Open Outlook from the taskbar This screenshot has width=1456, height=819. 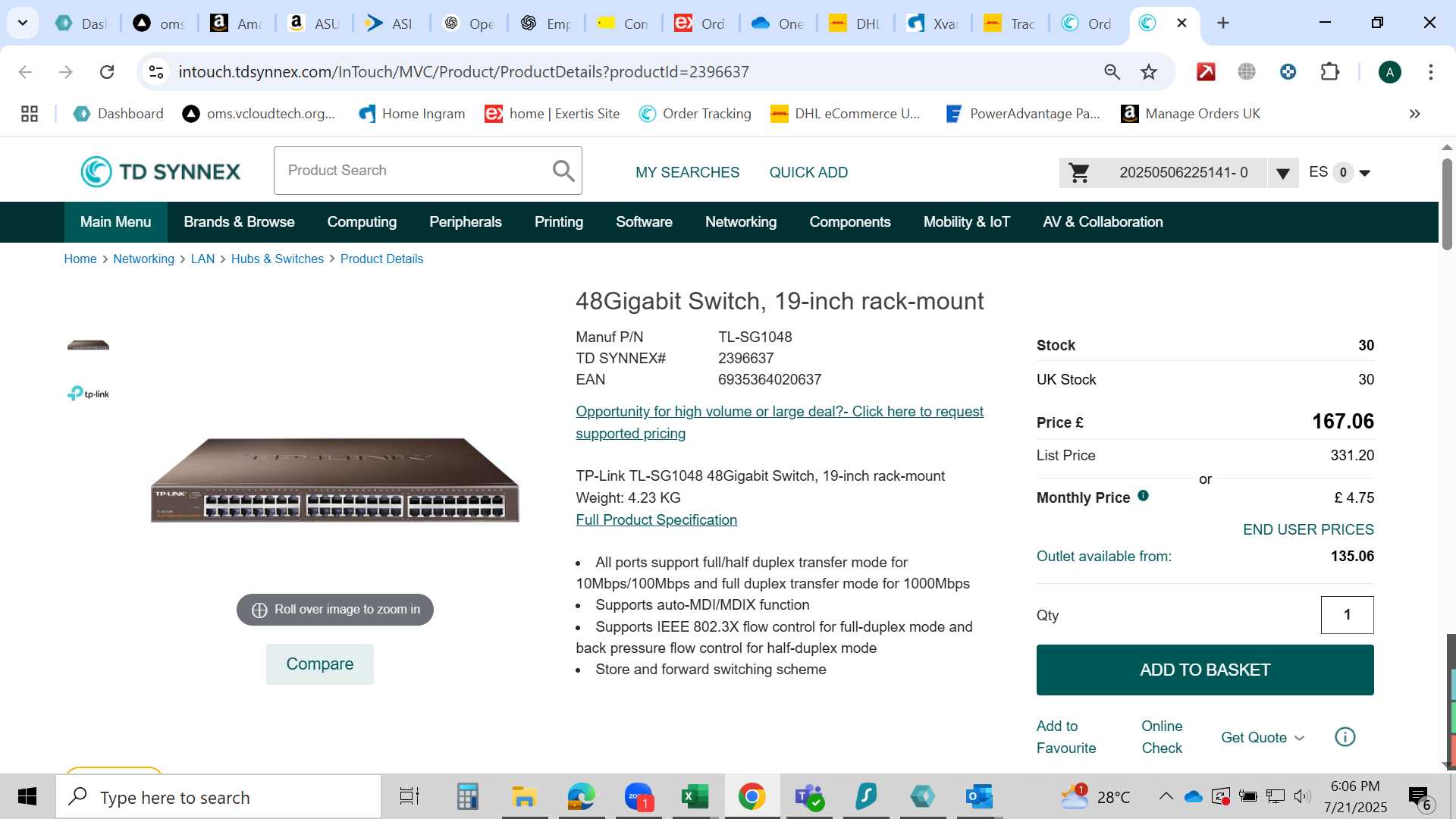pos(979,797)
